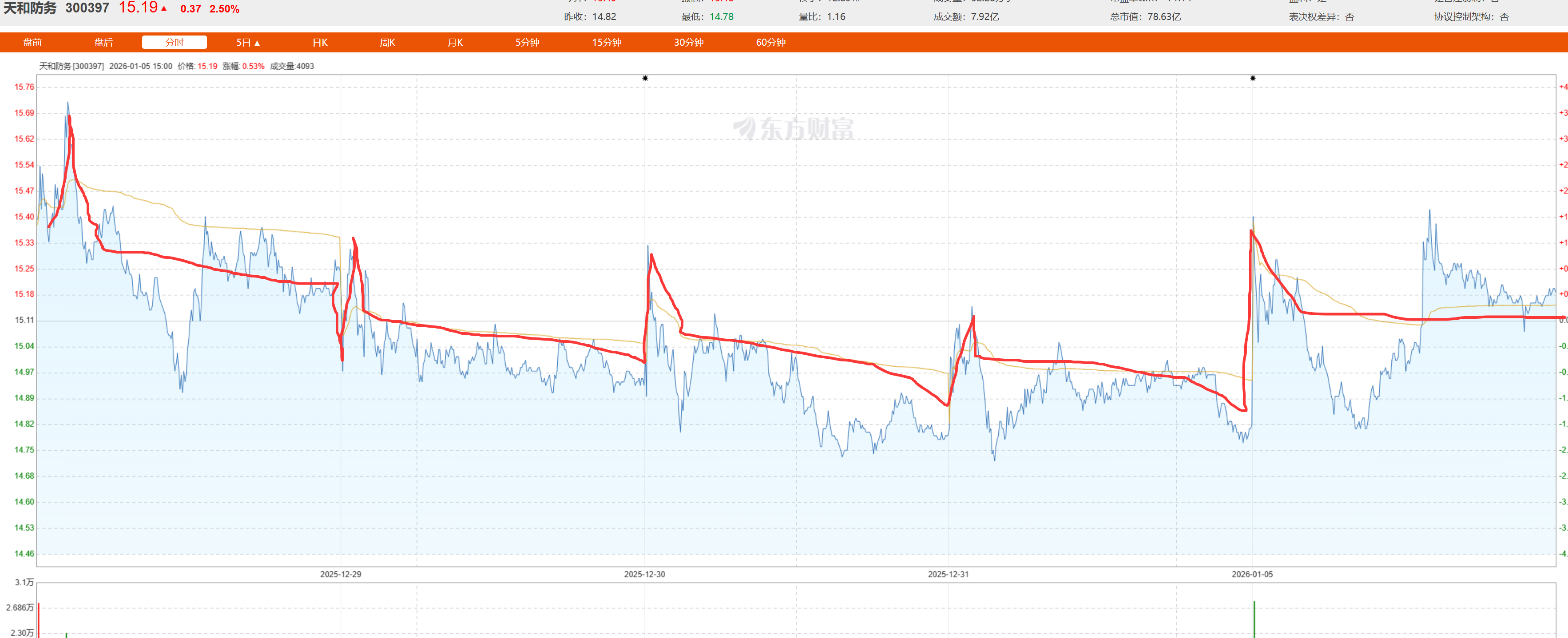Select the active 分时 tab

174,42
